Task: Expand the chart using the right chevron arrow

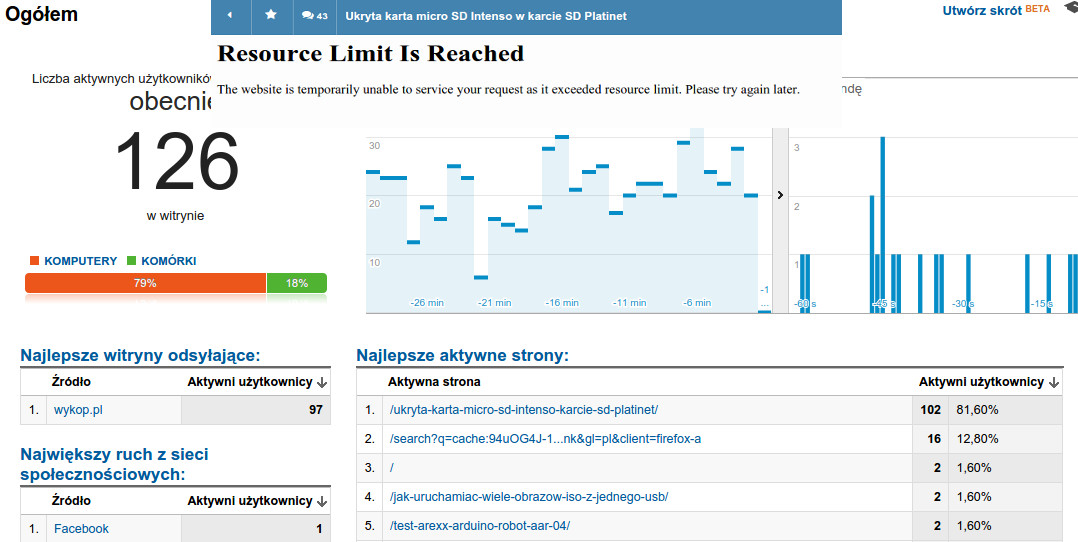Action: click(780, 195)
